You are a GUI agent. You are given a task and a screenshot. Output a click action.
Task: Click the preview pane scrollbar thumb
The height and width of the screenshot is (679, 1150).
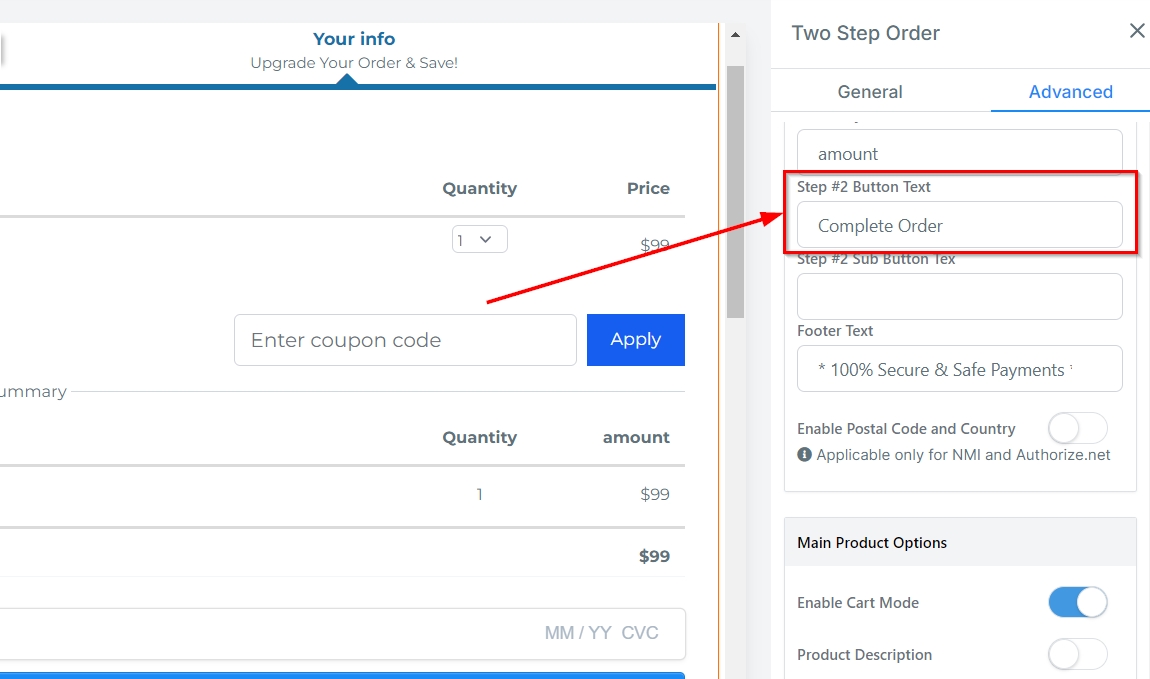point(735,190)
